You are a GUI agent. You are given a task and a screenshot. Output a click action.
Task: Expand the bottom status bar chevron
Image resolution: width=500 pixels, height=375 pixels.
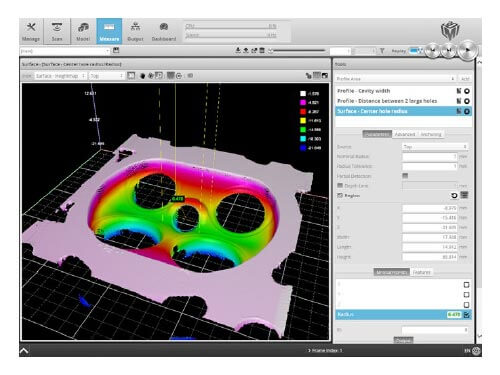[24, 350]
